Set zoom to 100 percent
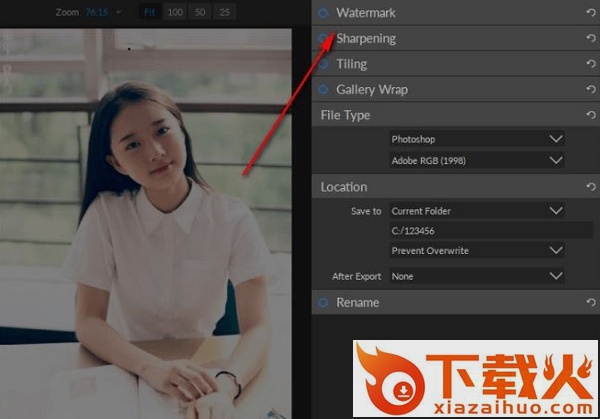The image size is (600, 419). (176, 12)
